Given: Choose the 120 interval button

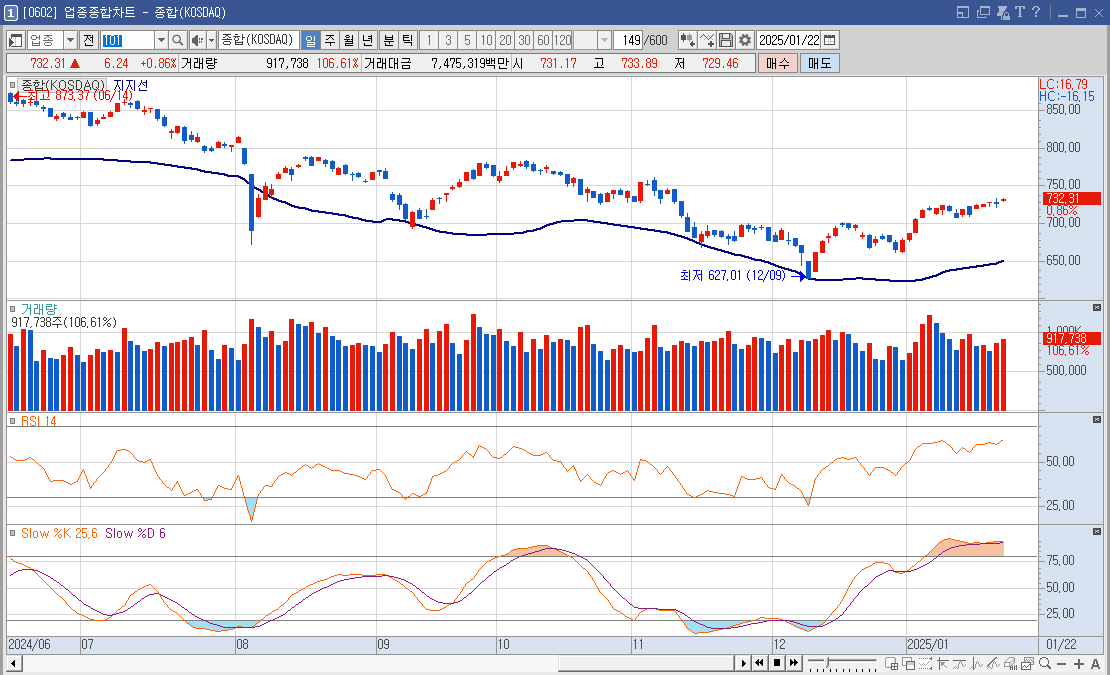Looking at the screenshot, I should (x=563, y=40).
